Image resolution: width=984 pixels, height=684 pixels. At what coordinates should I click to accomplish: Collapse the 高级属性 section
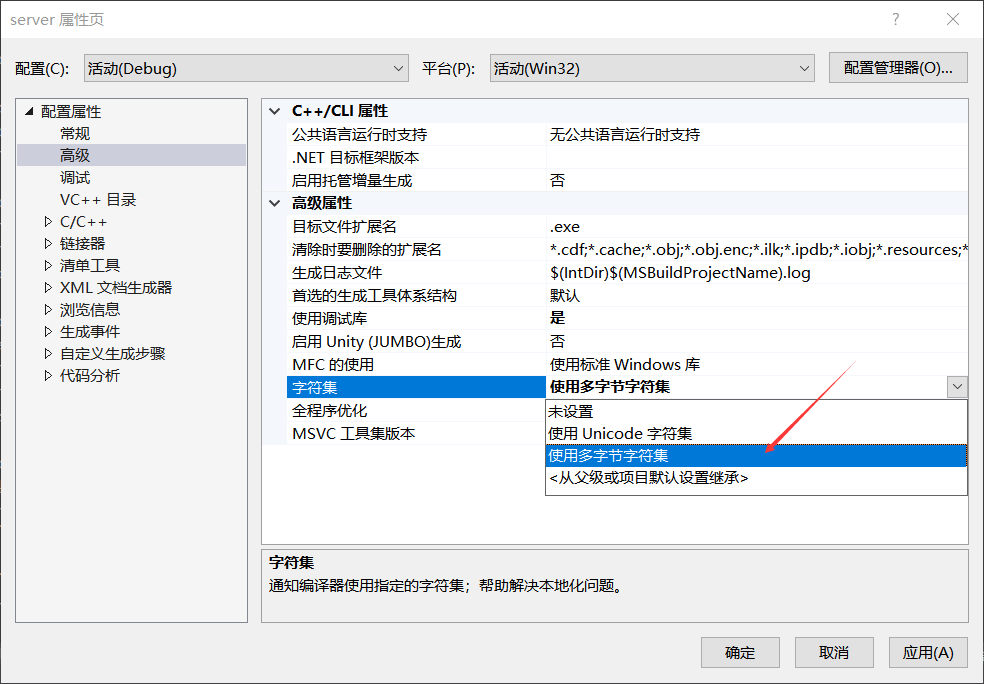point(274,202)
